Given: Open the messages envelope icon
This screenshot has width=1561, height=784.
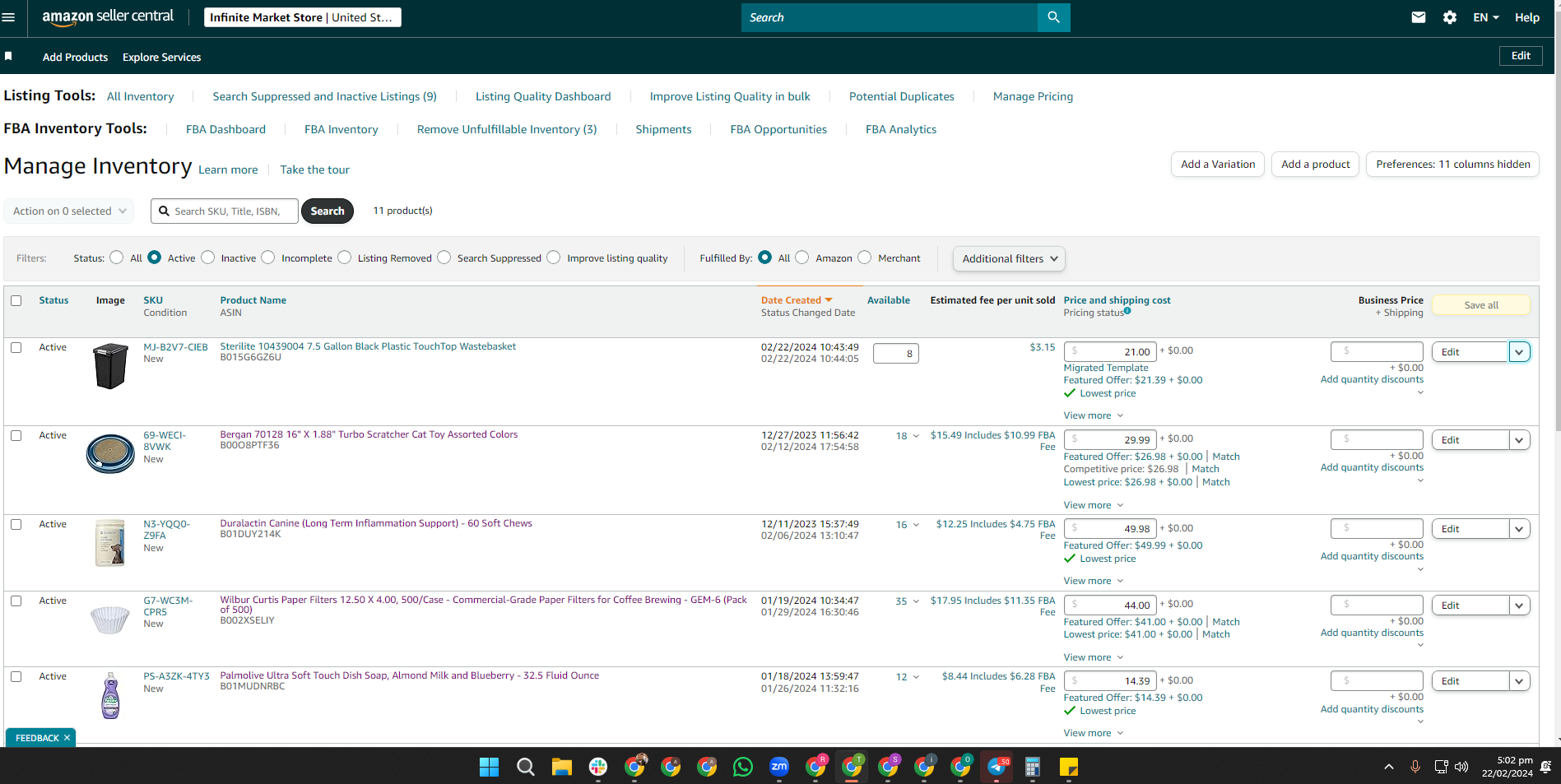Looking at the screenshot, I should coord(1419,17).
